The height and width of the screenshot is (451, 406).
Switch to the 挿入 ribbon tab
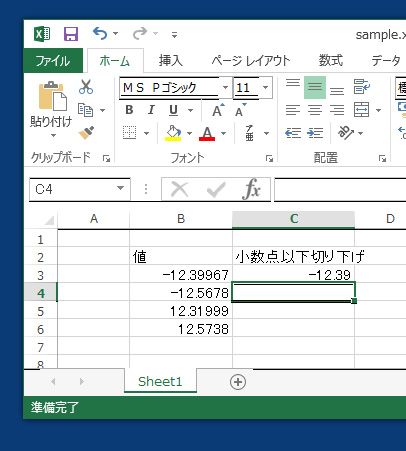coord(170,61)
